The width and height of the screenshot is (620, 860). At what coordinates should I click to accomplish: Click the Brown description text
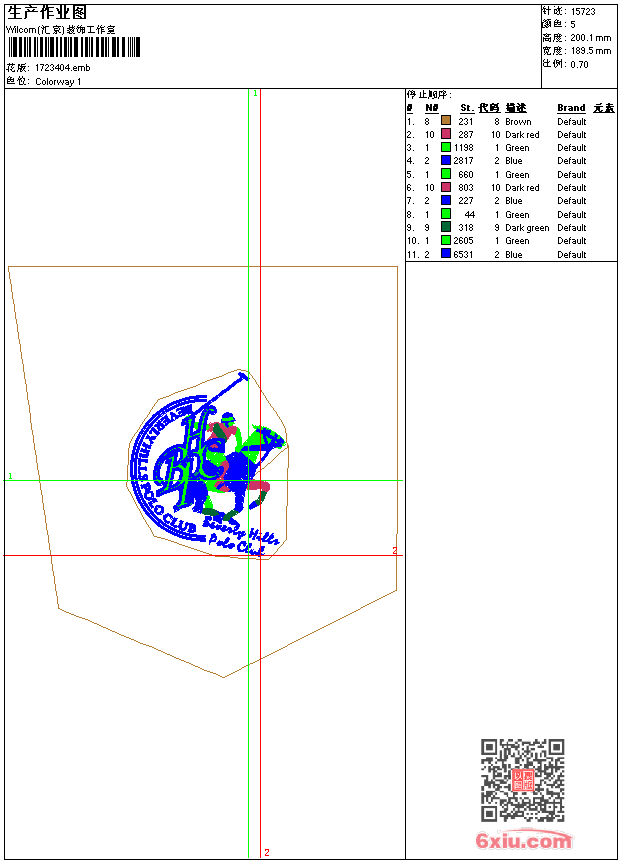pyautogui.click(x=518, y=122)
